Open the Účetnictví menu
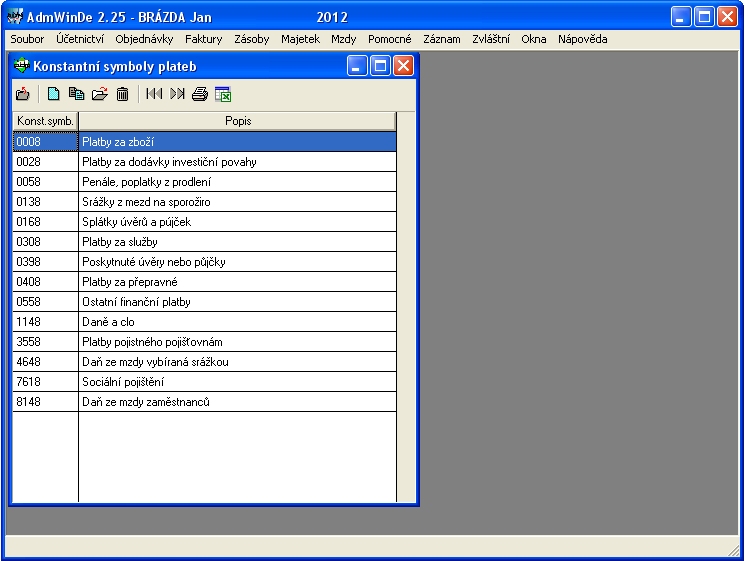The image size is (745, 561). click(x=80, y=39)
